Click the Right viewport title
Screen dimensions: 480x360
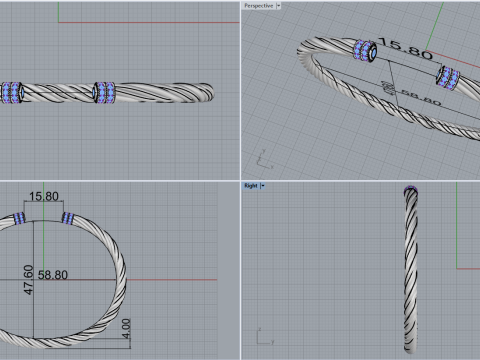point(251,186)
